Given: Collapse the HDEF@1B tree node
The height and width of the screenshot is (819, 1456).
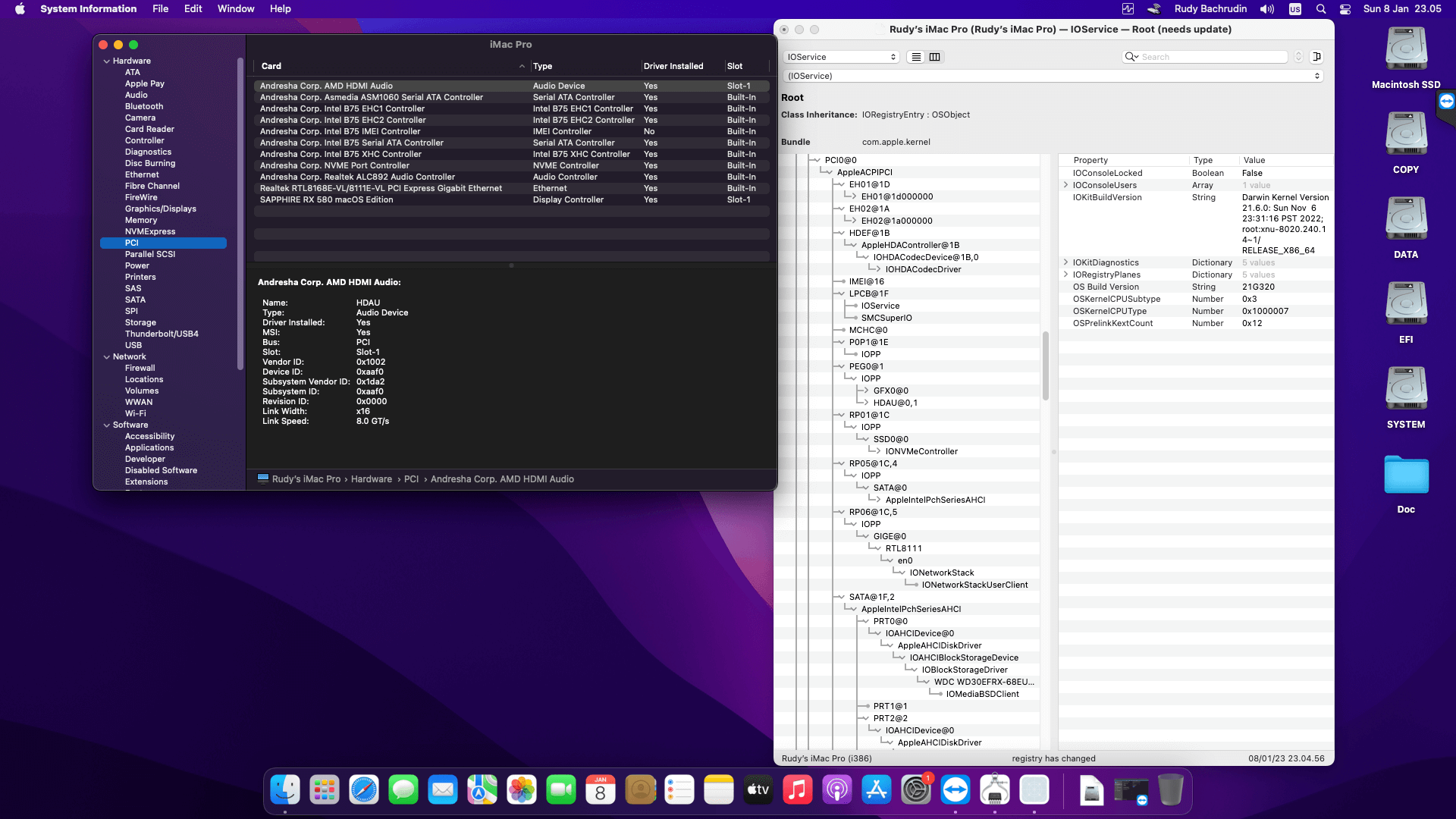Looking at the screenshot, I should (840, 233).
